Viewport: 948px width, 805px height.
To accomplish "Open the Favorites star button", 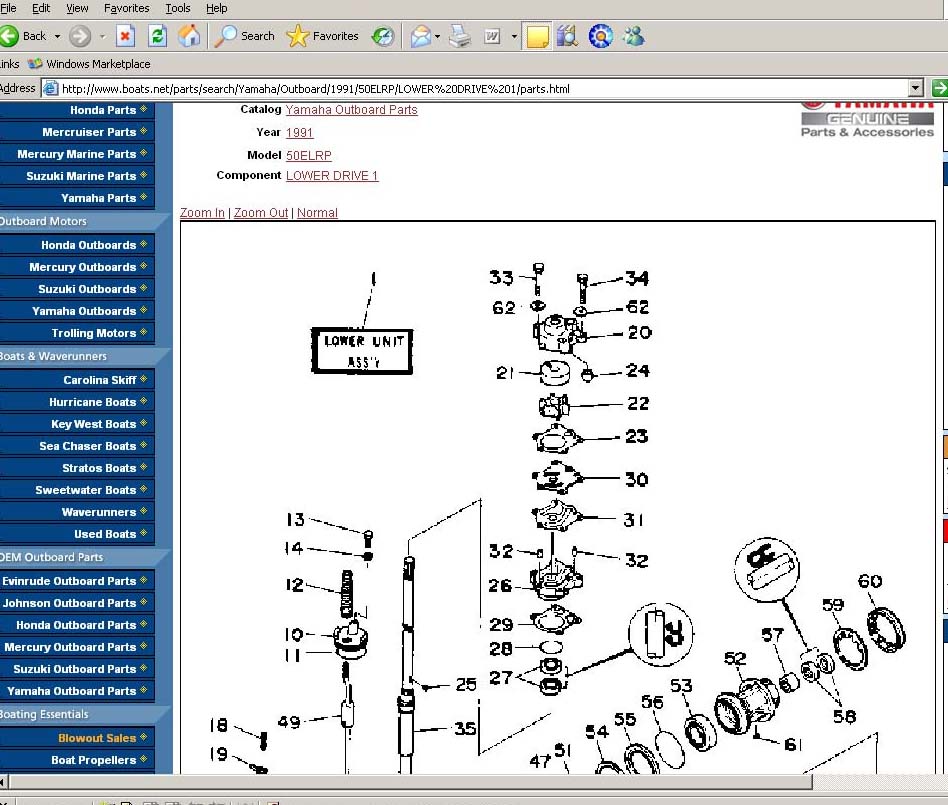I will [x=322, y=36].
